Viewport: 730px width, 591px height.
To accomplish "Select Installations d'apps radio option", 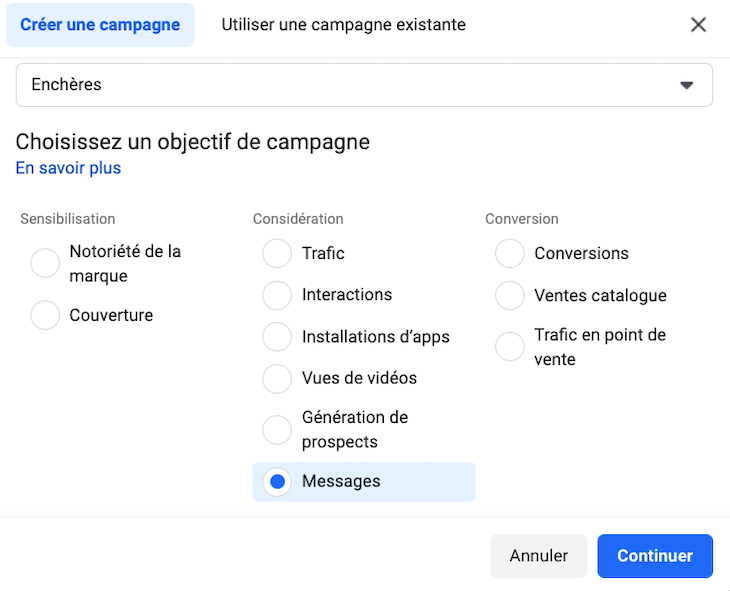I will click(x=277, y=337).
